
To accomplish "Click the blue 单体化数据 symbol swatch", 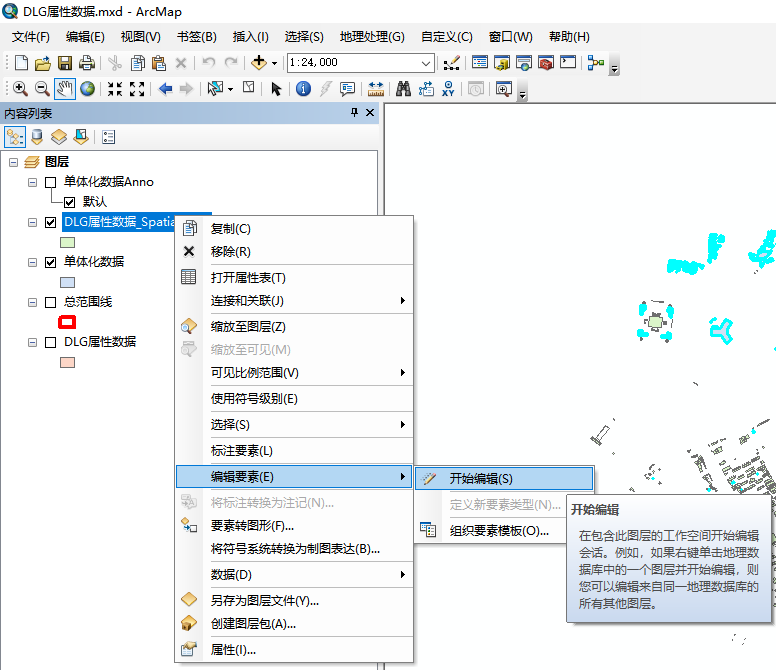I will tap(67, 283).
